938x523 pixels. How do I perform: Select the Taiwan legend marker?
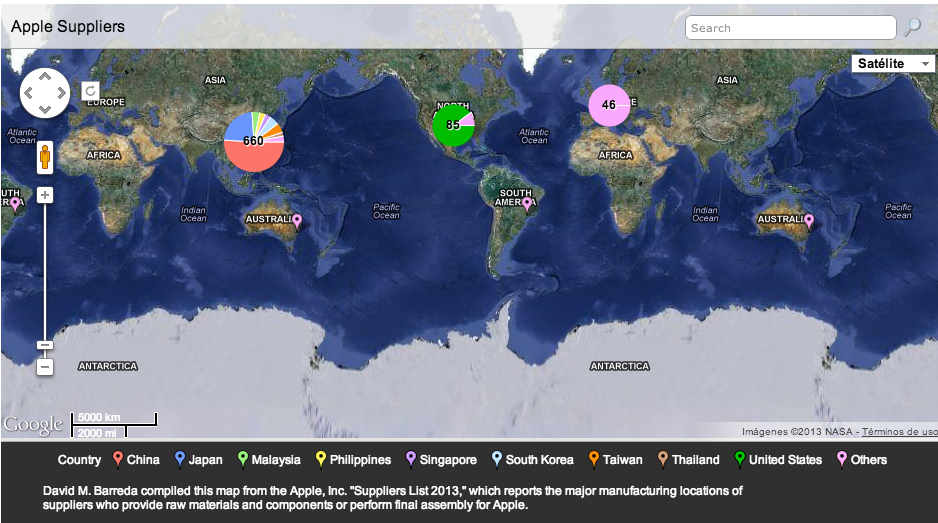[593, 460]
